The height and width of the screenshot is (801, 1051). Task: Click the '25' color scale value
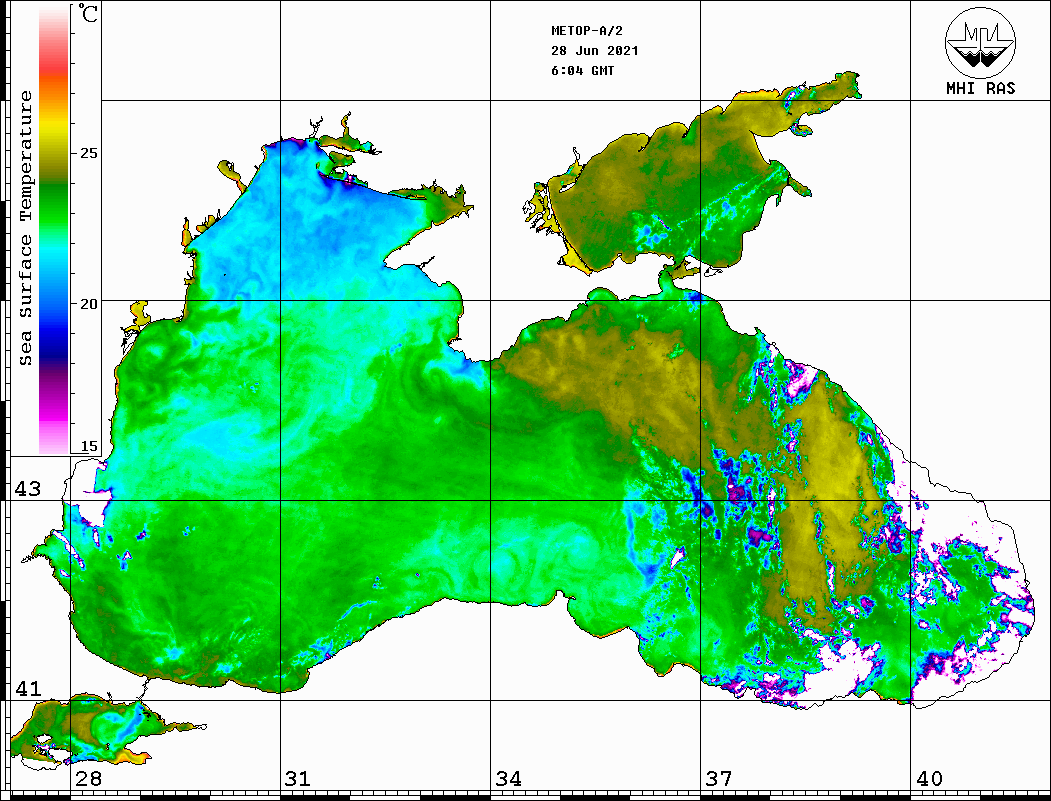88,153
